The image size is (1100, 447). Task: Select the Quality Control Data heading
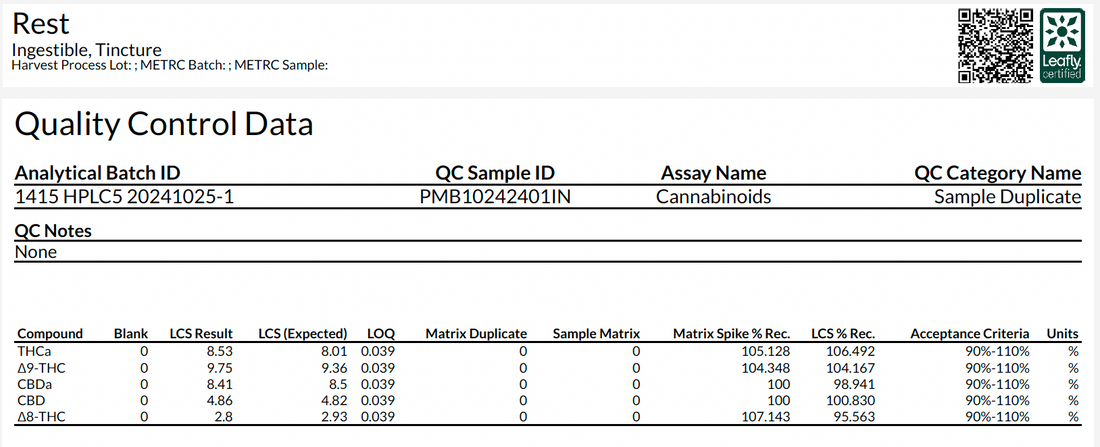click(164, 124)
